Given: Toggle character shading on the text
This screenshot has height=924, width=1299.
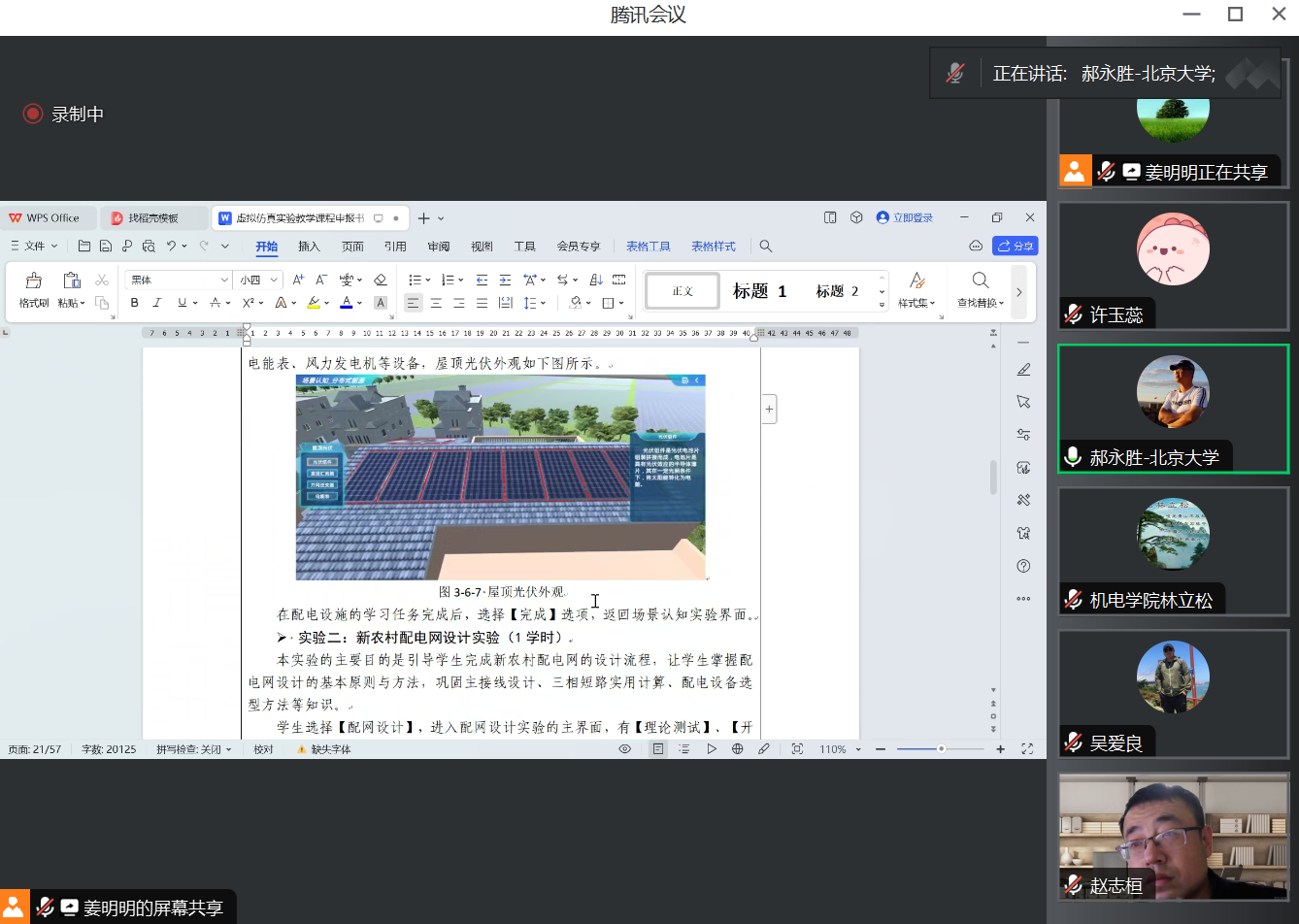Looking at the screenshot, I should [381, 303].
